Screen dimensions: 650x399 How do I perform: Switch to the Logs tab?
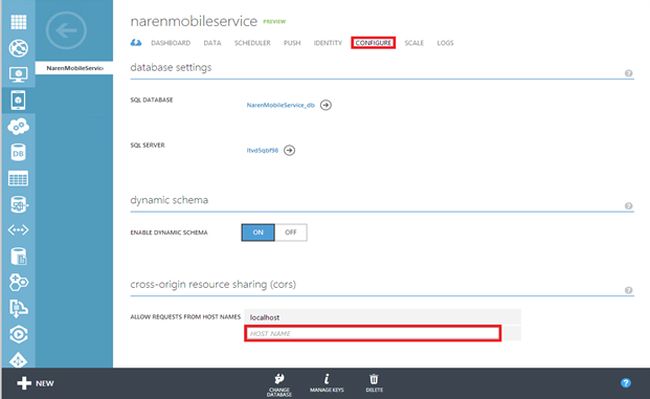point(445,43)
